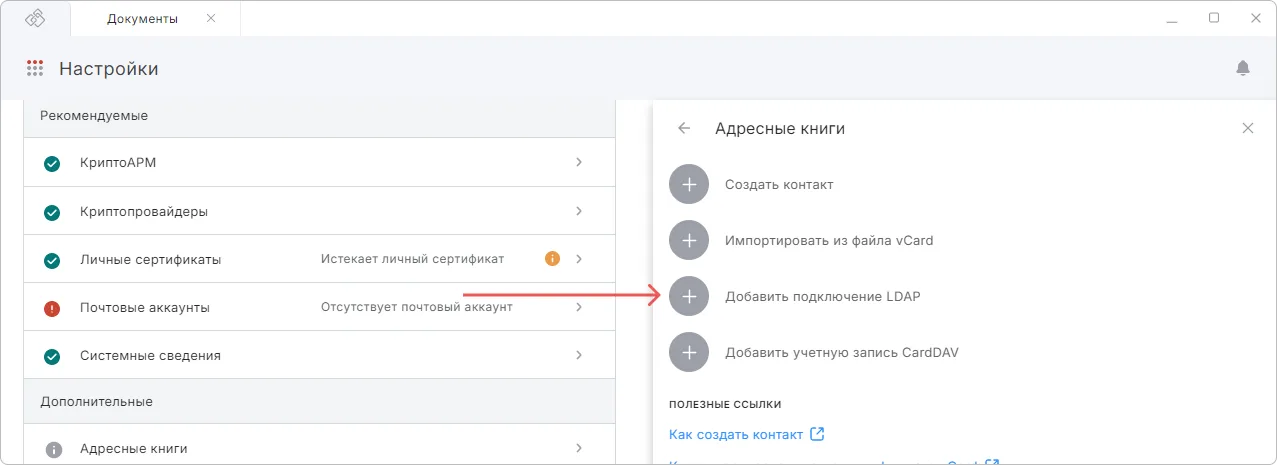Click the Настройки page title
The height and width of the screenshot is (465, 1277).
point(108,69)
